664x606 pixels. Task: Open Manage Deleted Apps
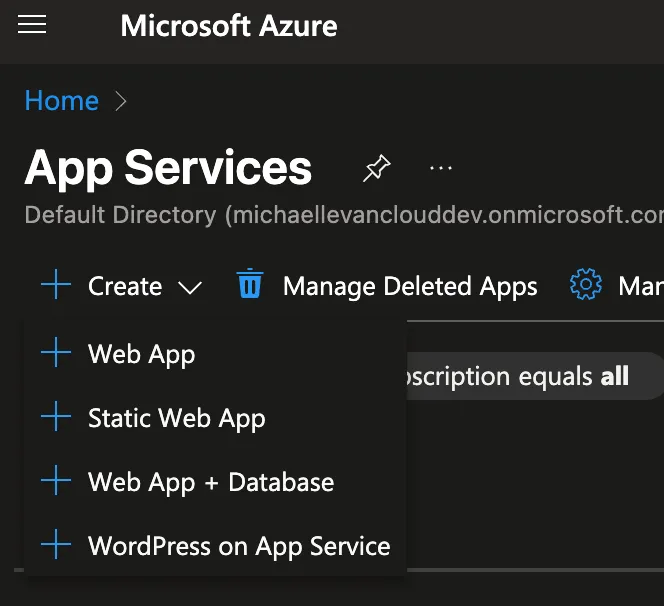[410, 286]
